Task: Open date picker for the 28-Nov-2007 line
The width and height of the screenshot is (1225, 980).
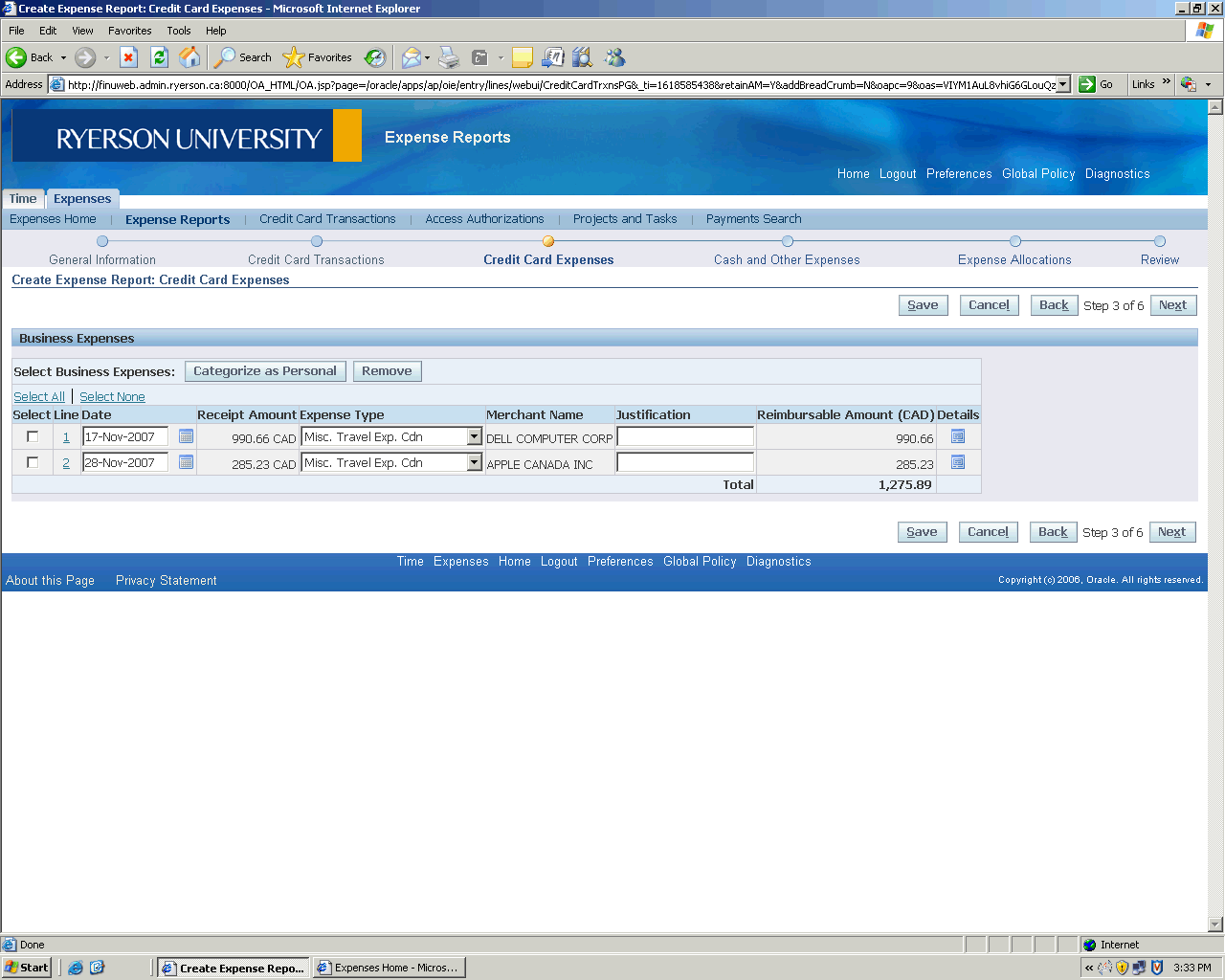Action: (x=186, y=462)
